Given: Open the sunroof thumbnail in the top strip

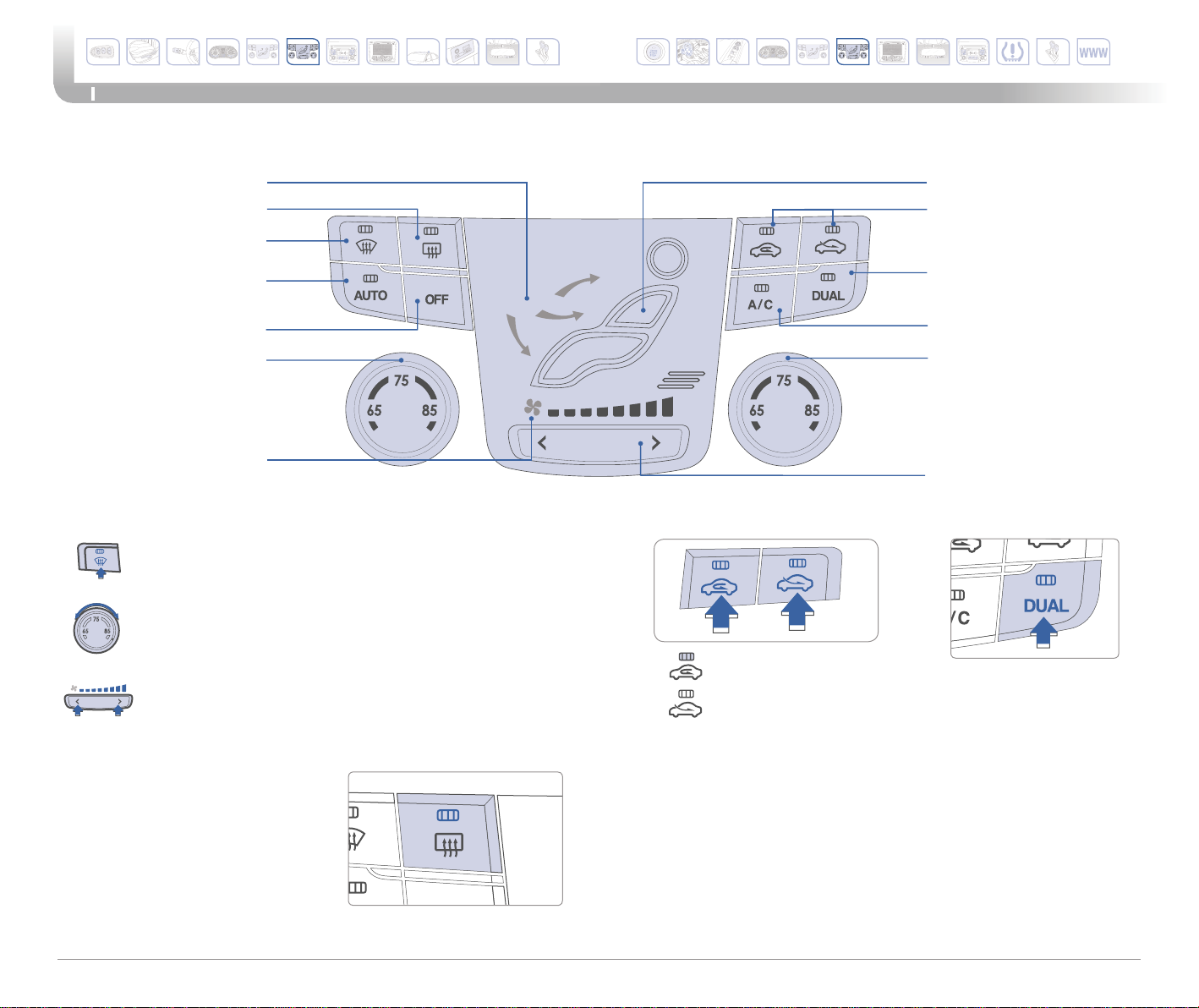Looking at the screenshot, I should 423,52.
